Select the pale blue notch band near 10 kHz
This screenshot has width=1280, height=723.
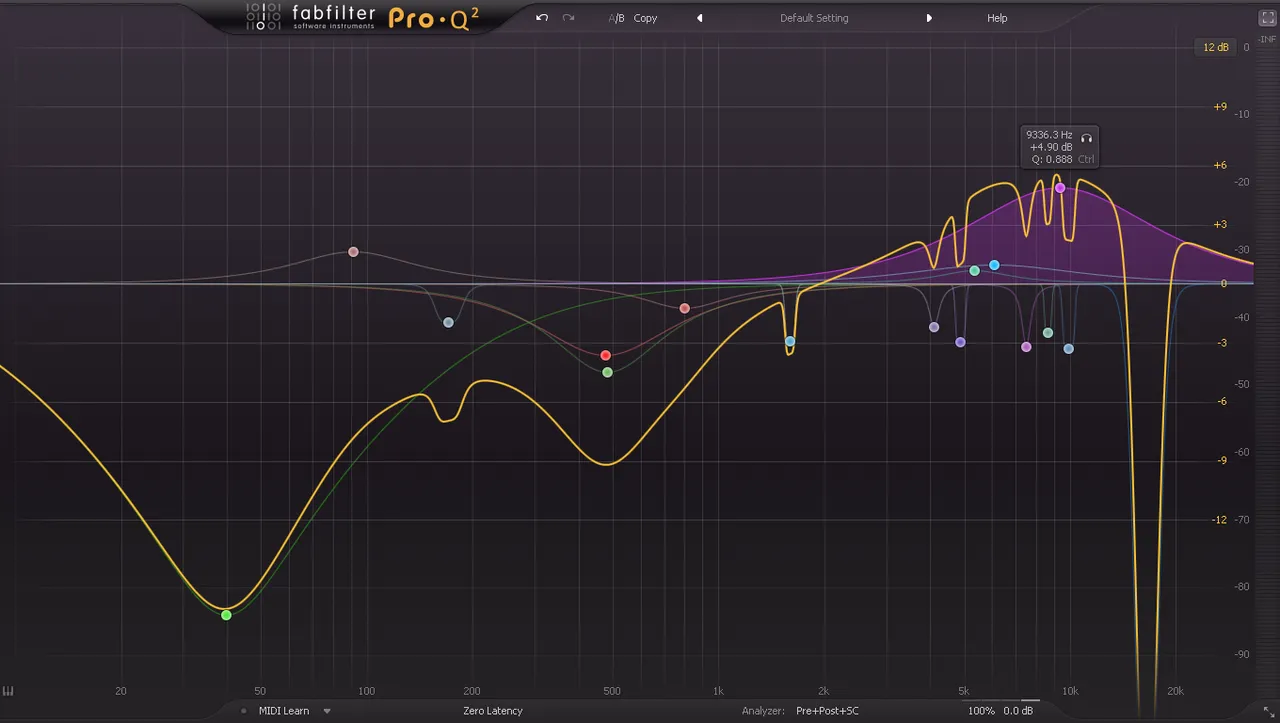coord(1068,349)
